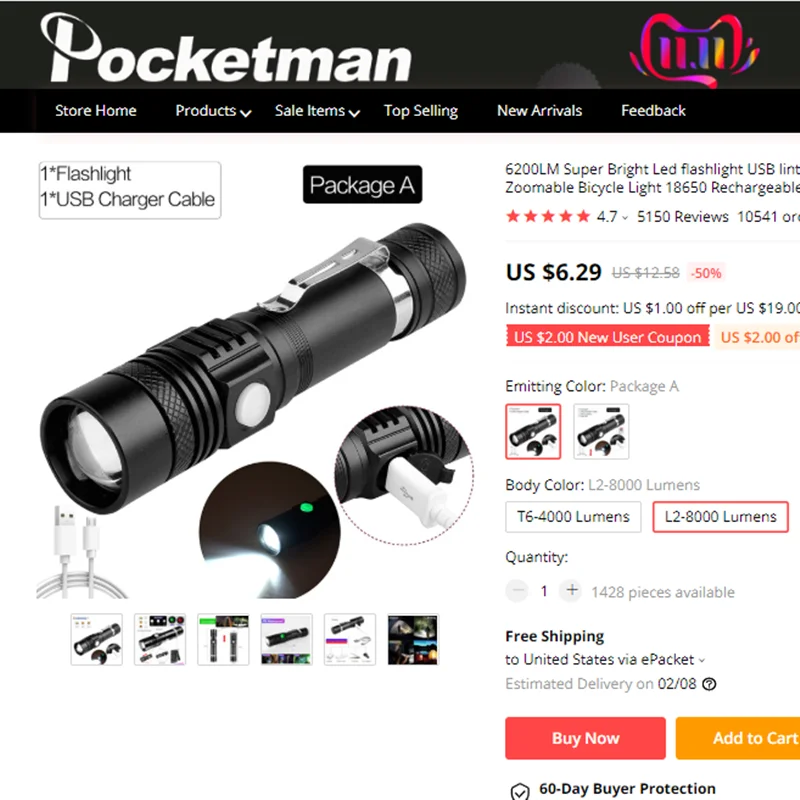Click the Pocketman store logo
The width and height of the screenshot is (800, 800).
coord(226,48)
